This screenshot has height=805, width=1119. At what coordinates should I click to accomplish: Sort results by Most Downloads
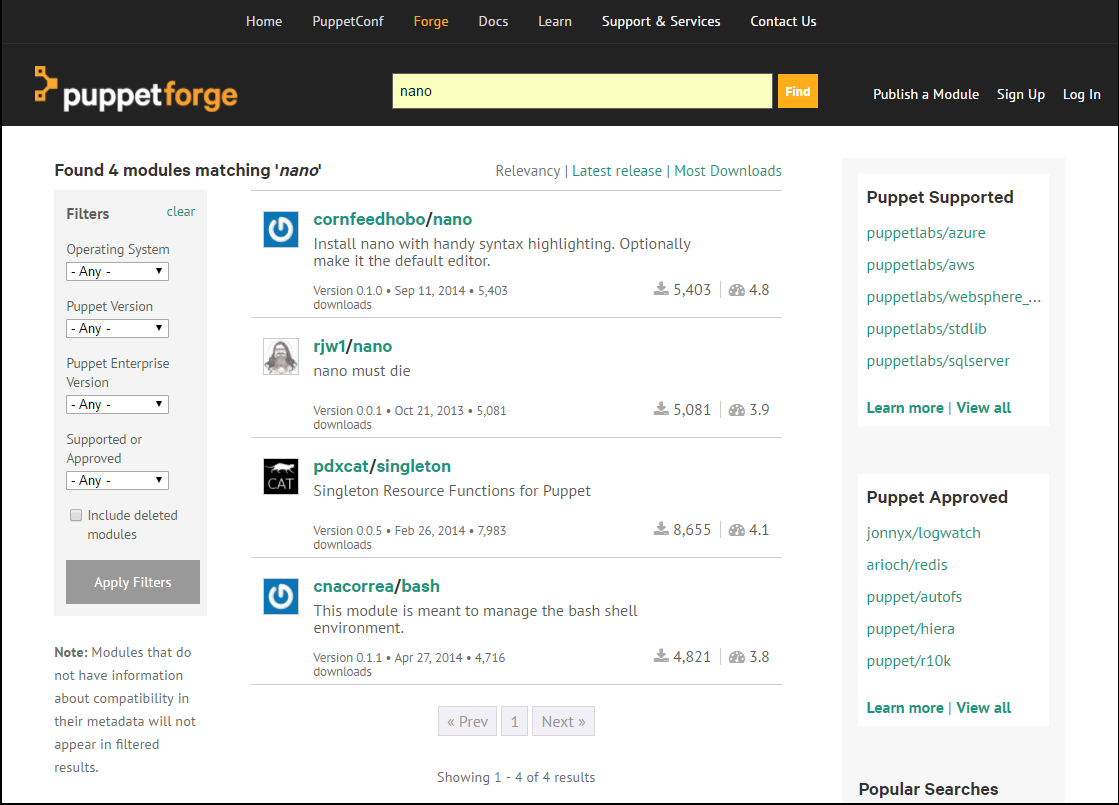click(x=728, y=171)
